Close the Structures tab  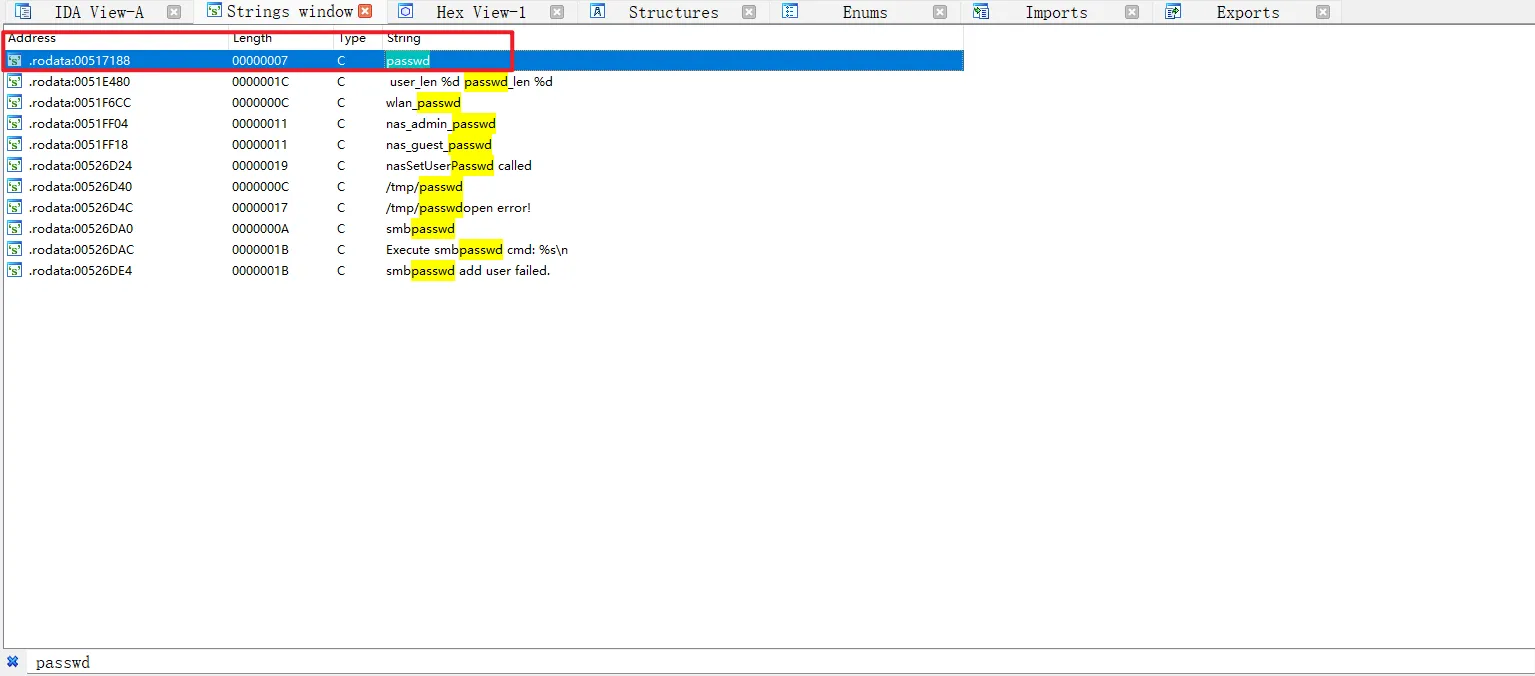tap(748, 12)
